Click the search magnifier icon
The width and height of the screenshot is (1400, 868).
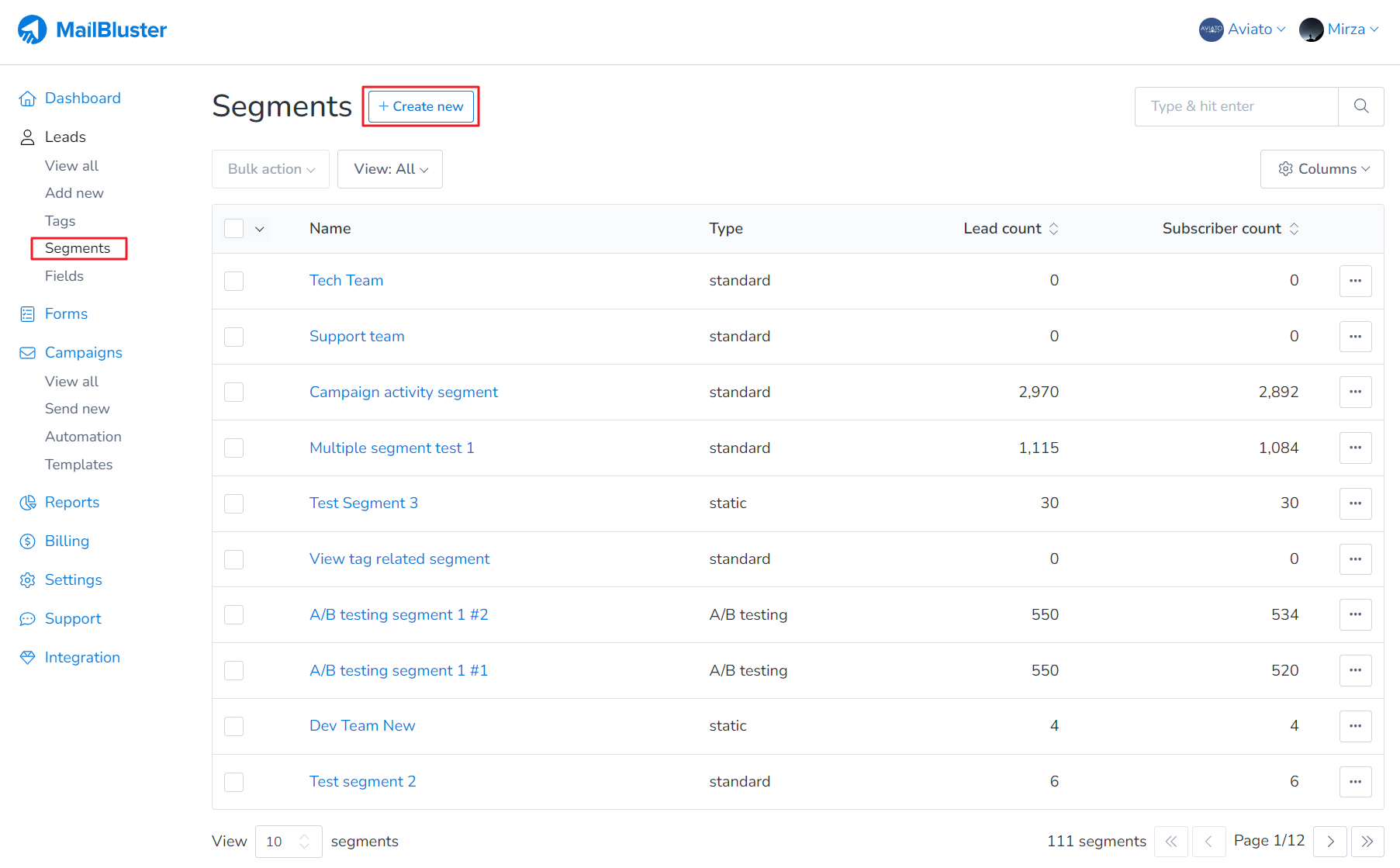[1360, 106]
